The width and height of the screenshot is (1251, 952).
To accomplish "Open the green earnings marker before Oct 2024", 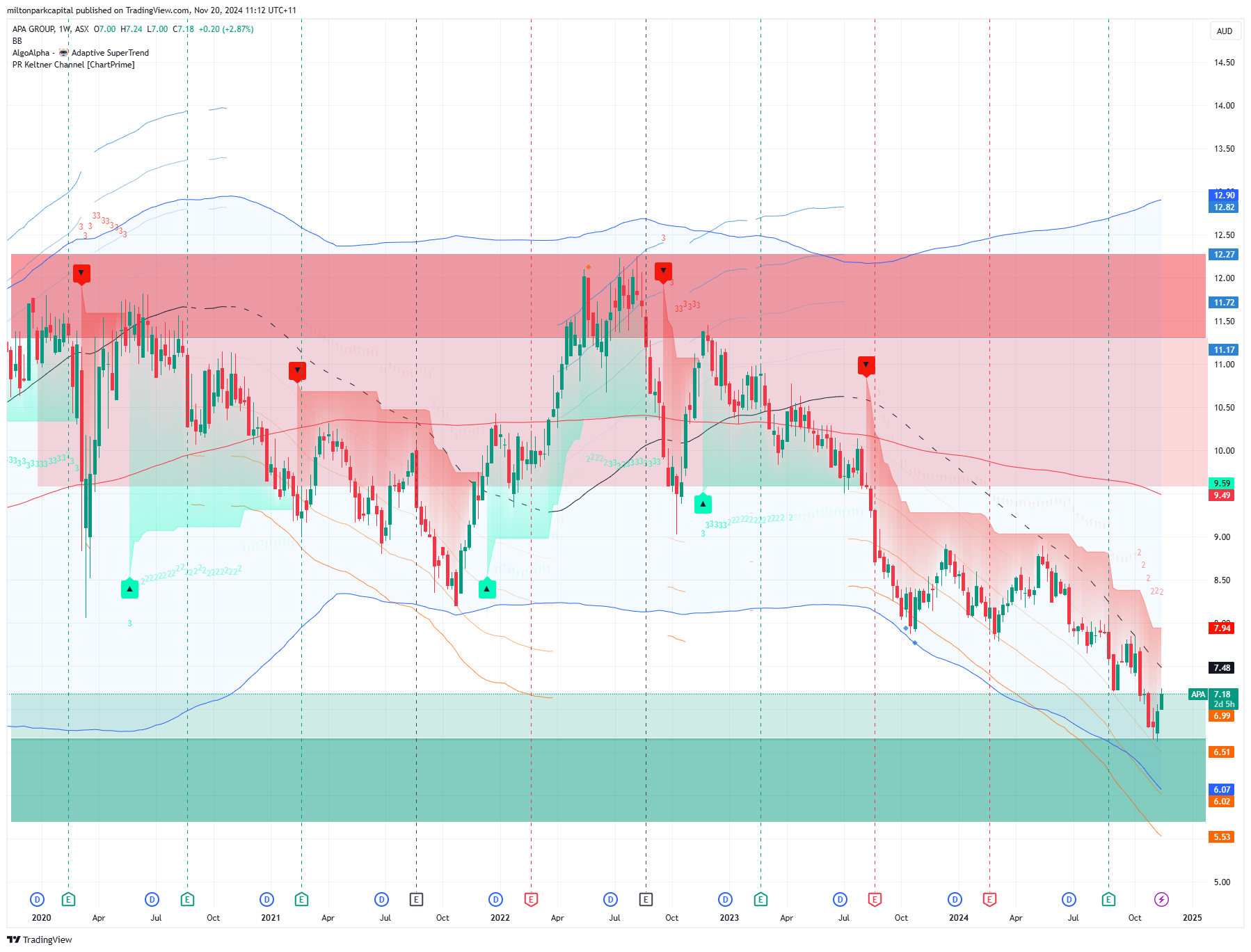I will click(1108, 899).
